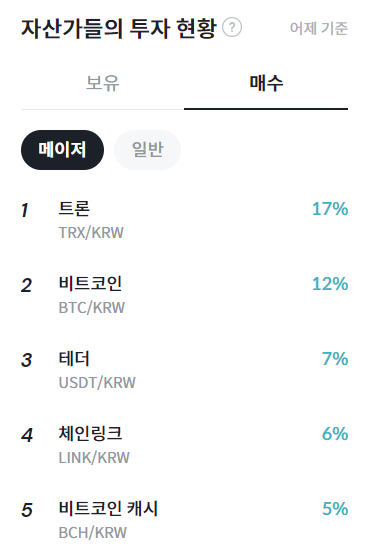Click the LINK/KRW ticker label
379x559 pixels.
[94, 457]
